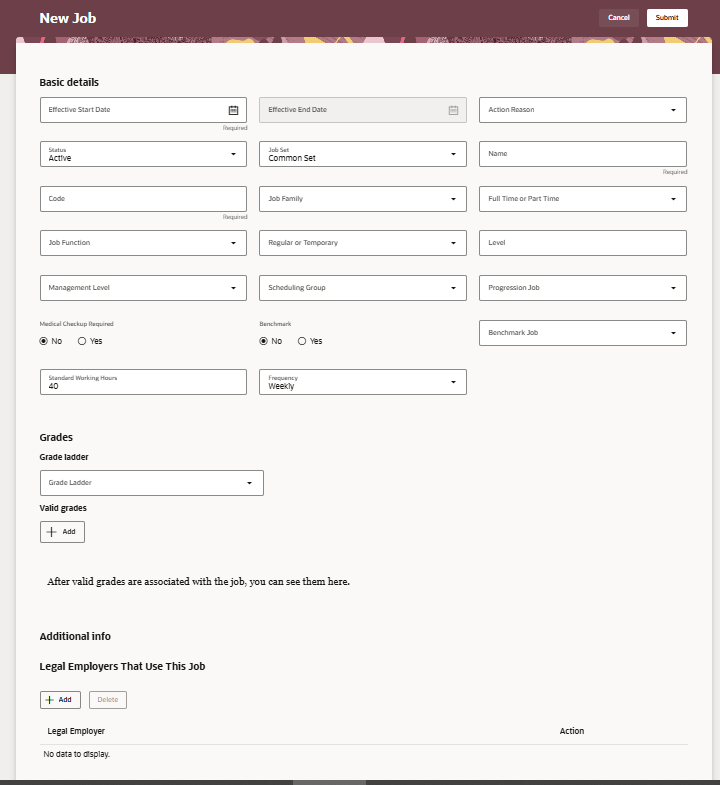This screenshot has width=720, height=785.
Task: Focus the Name input field
Action: pyautogui.click(x=583, y=154)
